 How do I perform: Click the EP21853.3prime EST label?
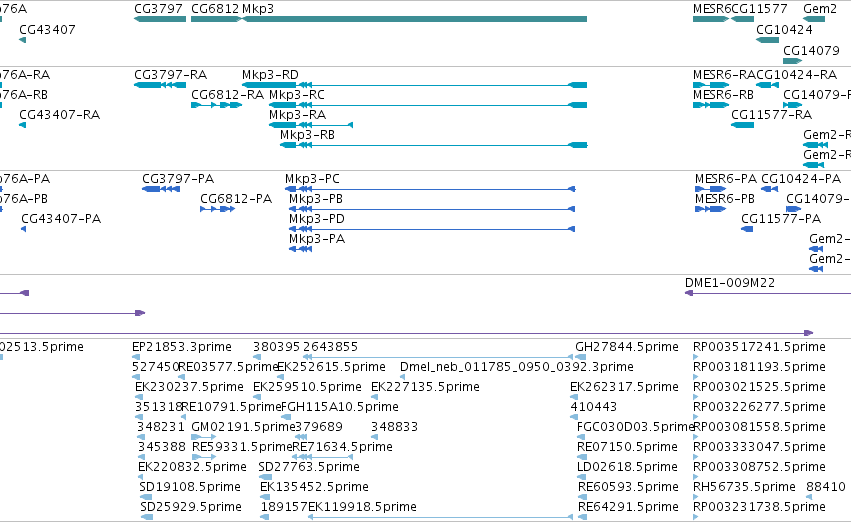[x=182, y=347]
